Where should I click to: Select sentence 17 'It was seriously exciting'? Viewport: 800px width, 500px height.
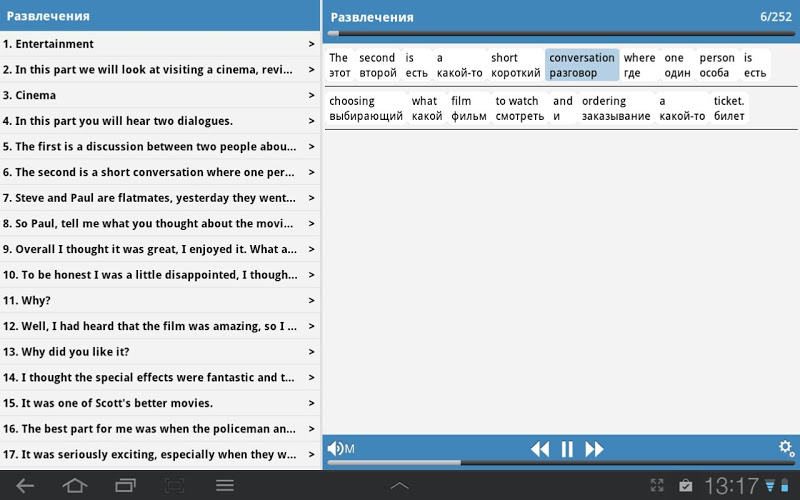(x=160, y=455)
